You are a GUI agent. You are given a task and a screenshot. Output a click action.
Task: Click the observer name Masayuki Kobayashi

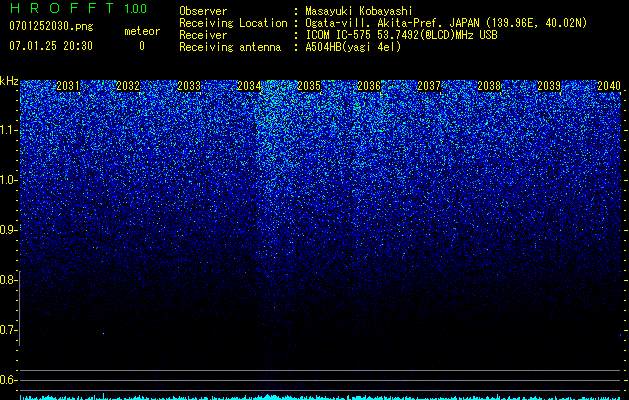coord(359,11)
